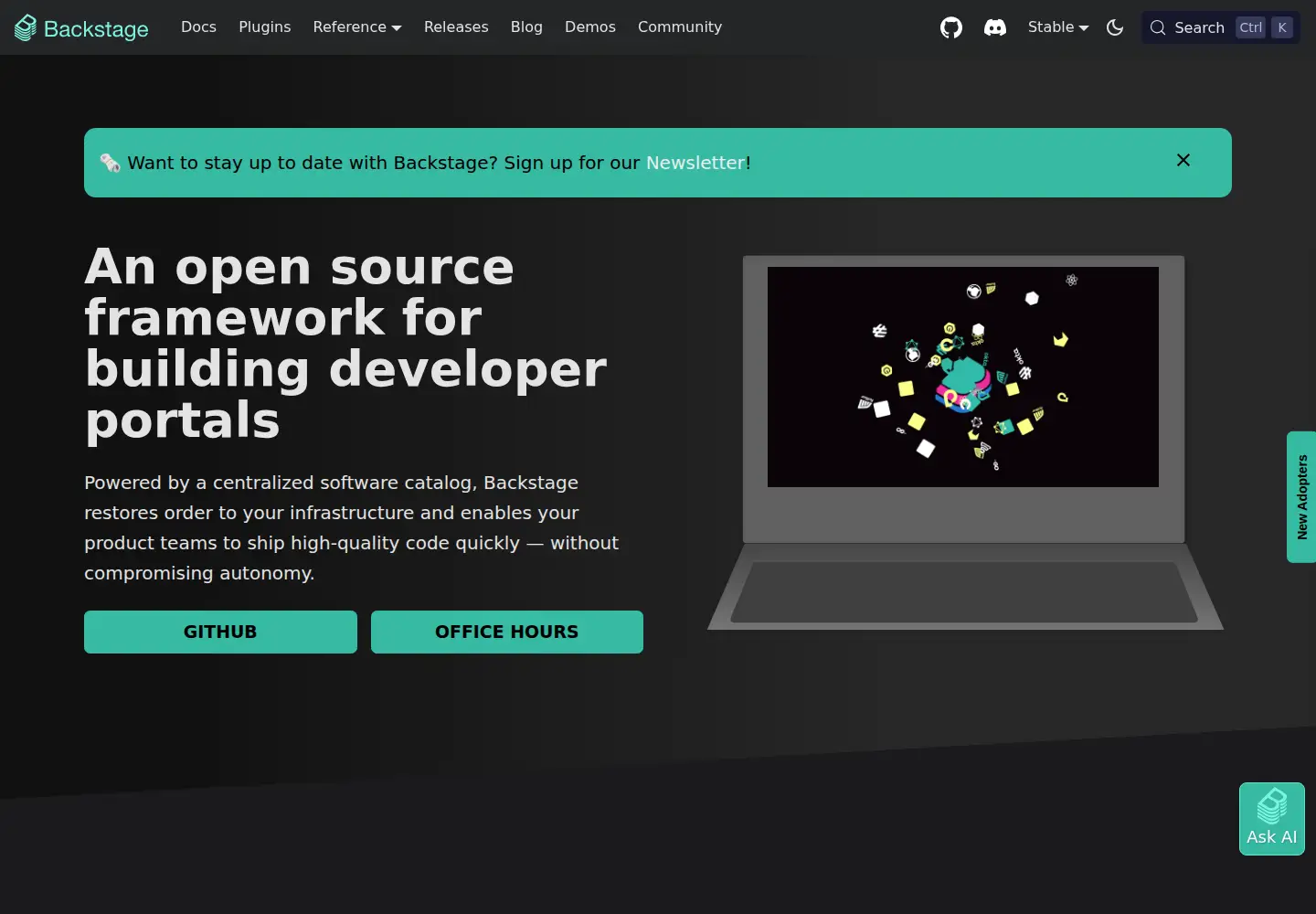Open the Discord icon link

pyautogui.click(x=995, y=27)
